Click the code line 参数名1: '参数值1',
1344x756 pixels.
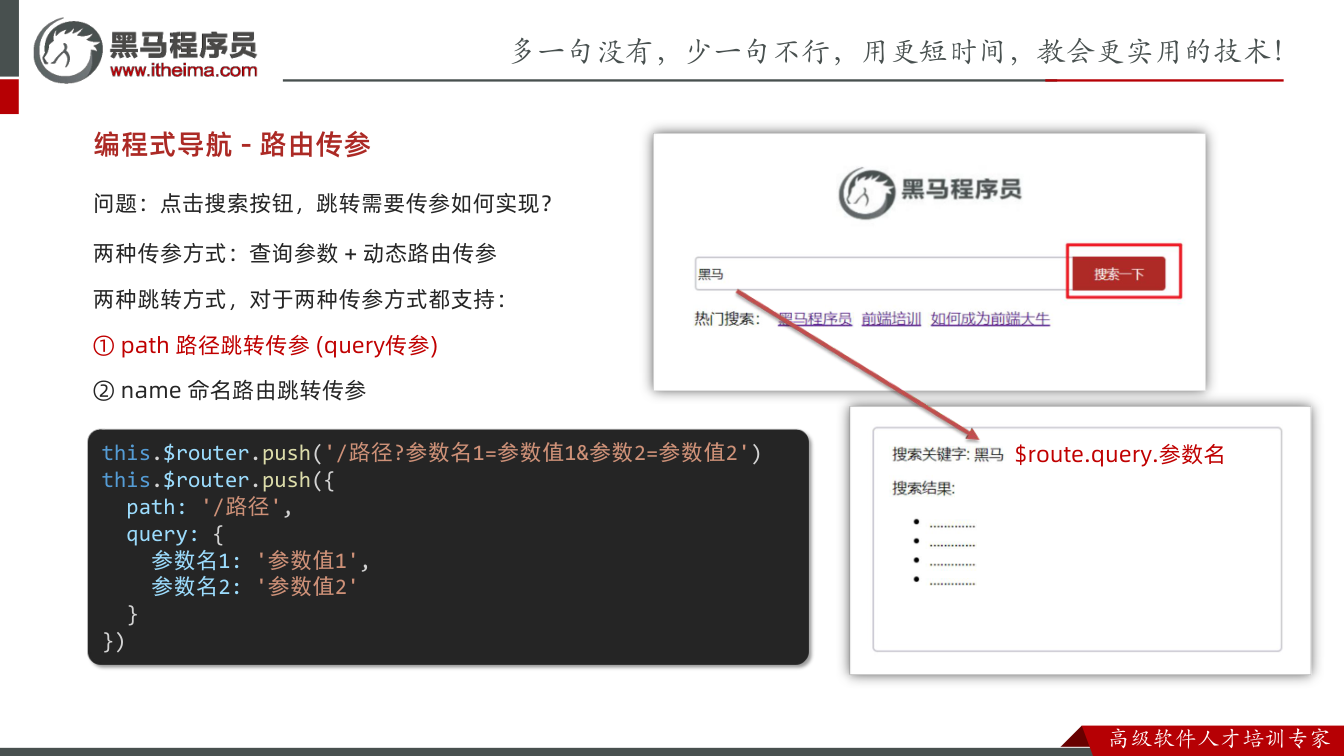[x=261, y=560]
